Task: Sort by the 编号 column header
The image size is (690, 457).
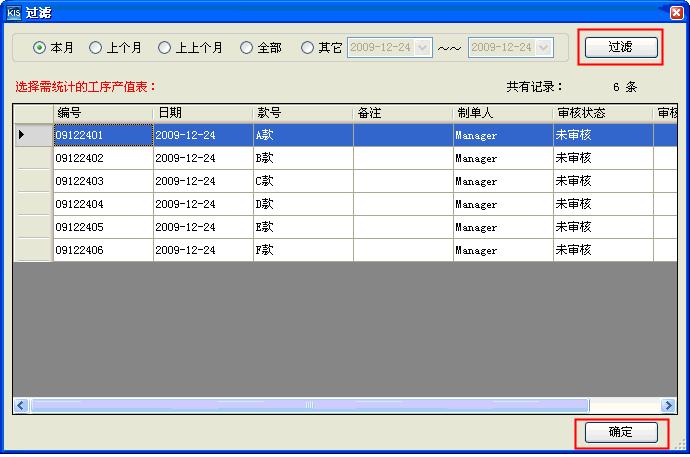Action: click(102, 113)
